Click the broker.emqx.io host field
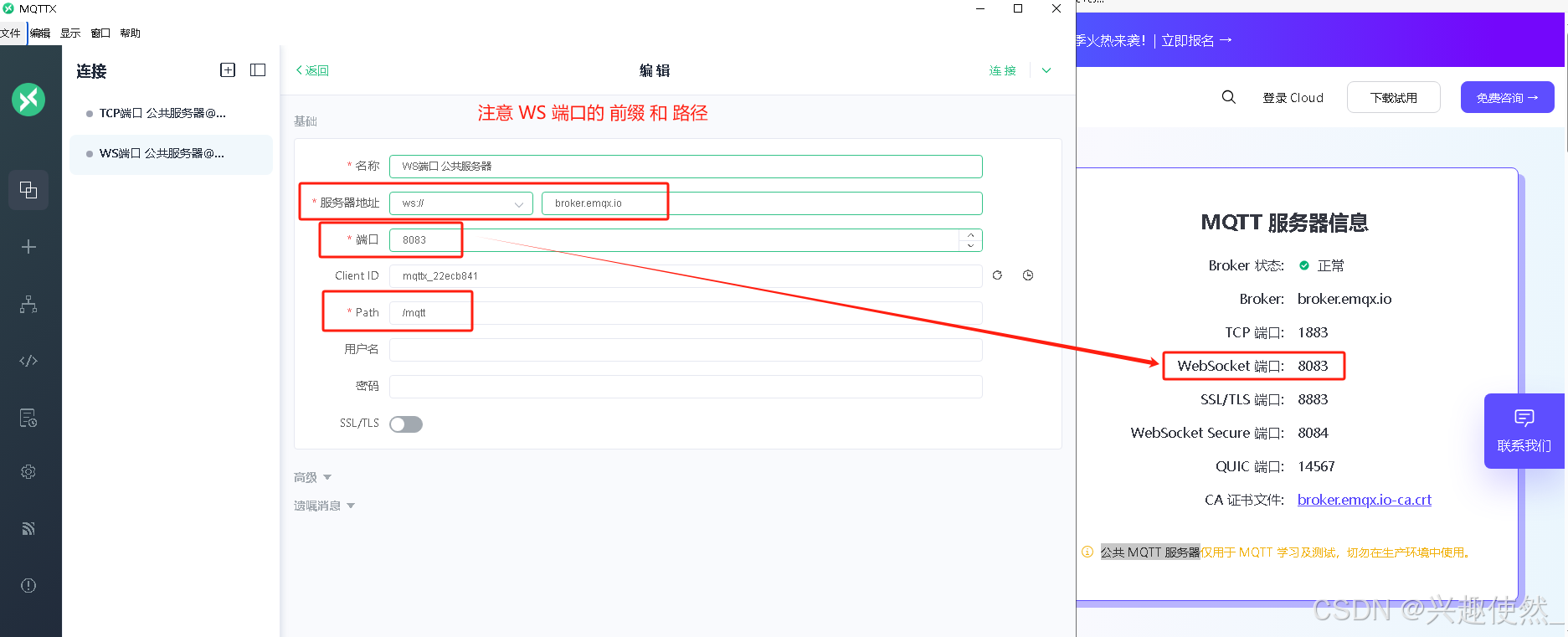The height and width of the screenshot is (637, 1568). [x=762, y=203]
